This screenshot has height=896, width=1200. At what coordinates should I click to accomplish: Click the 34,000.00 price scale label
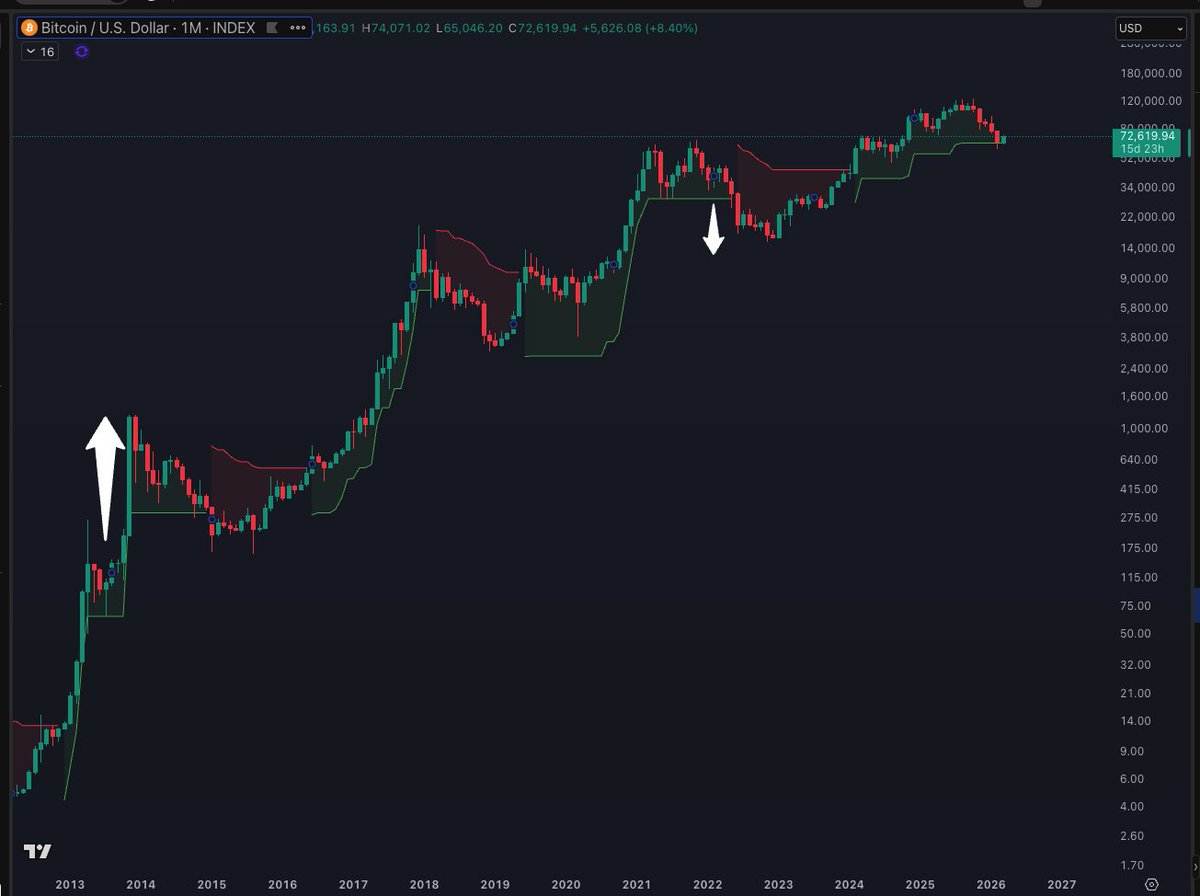[1145, 187]
